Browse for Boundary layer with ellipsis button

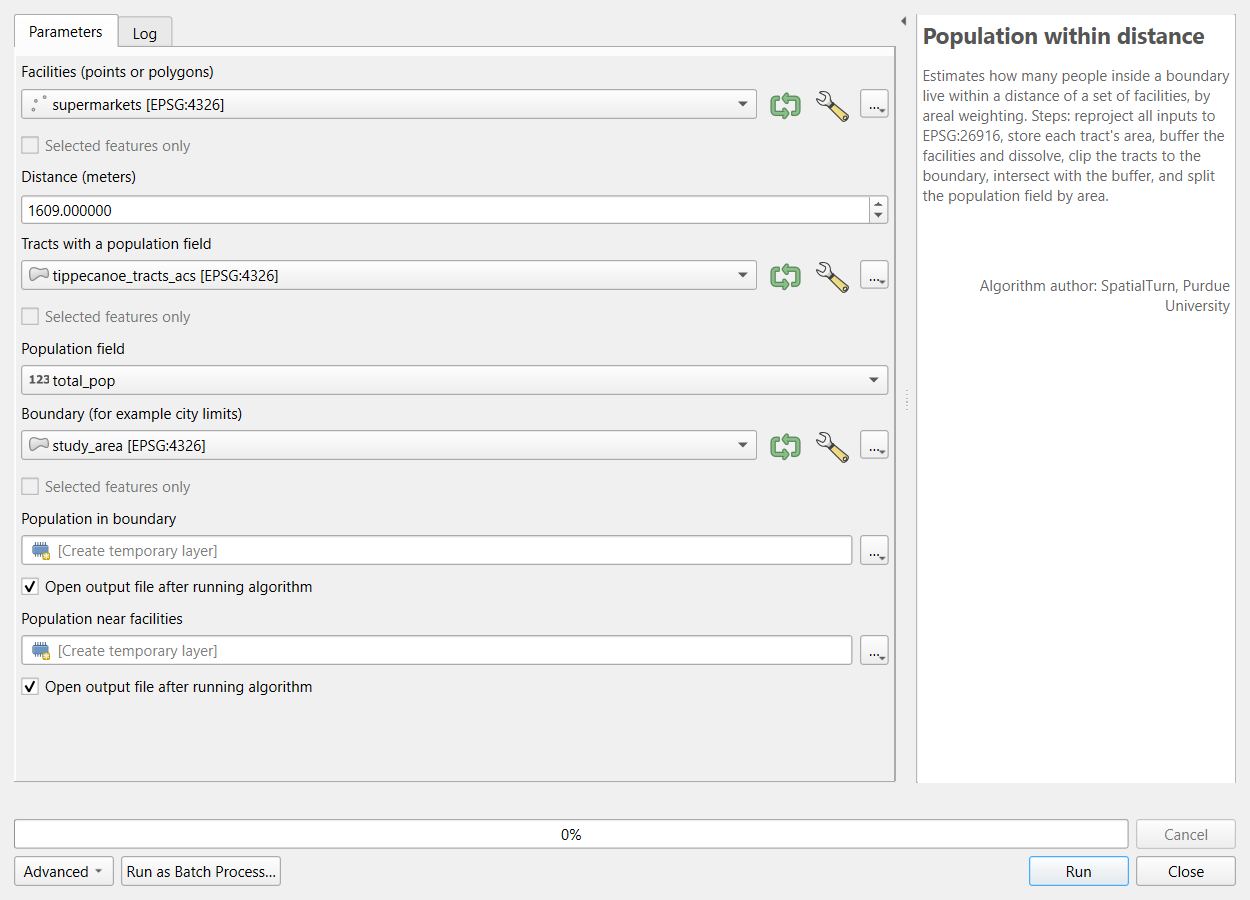[874, 446]
